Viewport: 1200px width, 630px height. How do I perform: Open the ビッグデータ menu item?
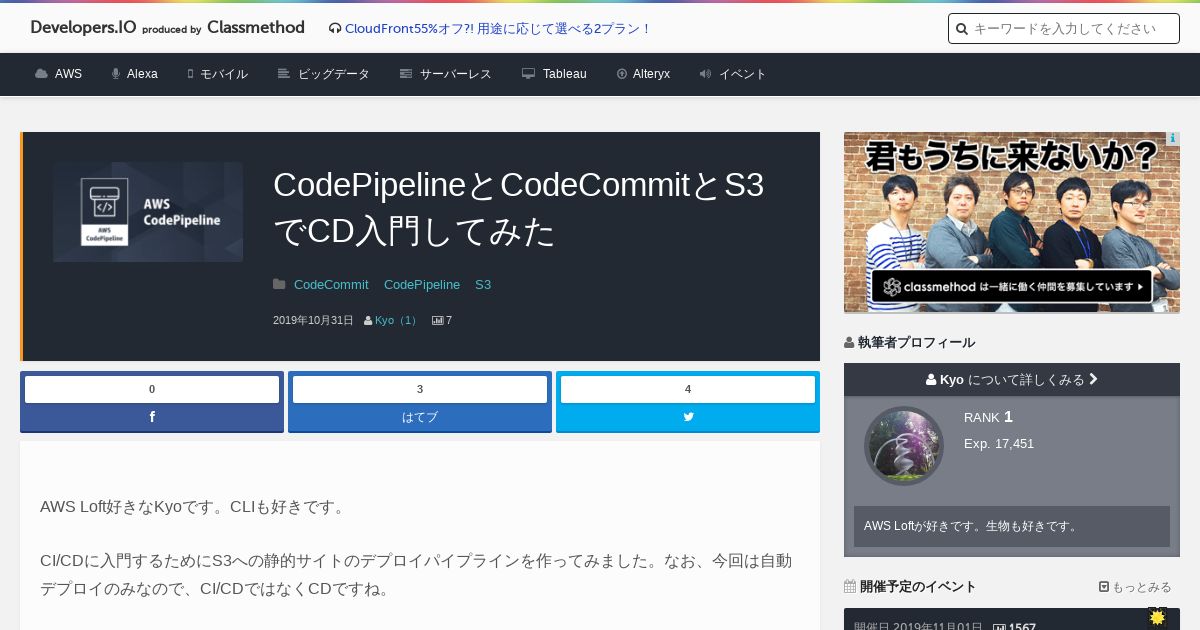[x=334, y=74]
